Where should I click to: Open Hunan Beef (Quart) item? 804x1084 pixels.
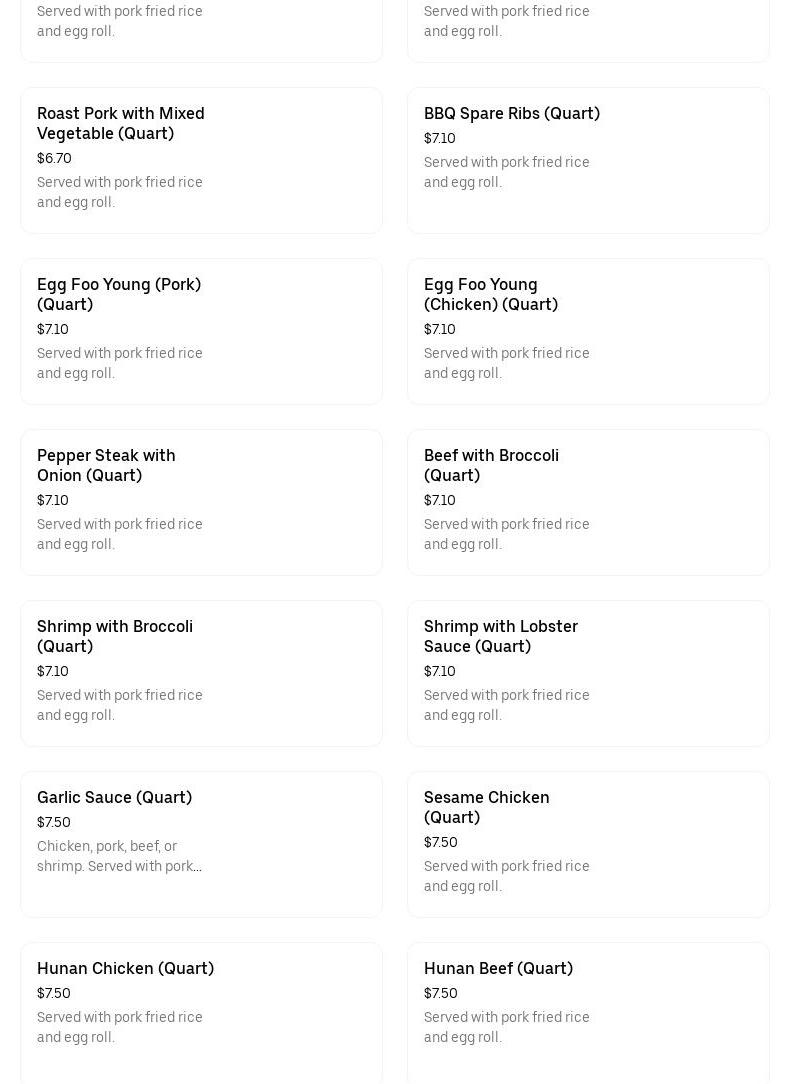tap(498, 968)
